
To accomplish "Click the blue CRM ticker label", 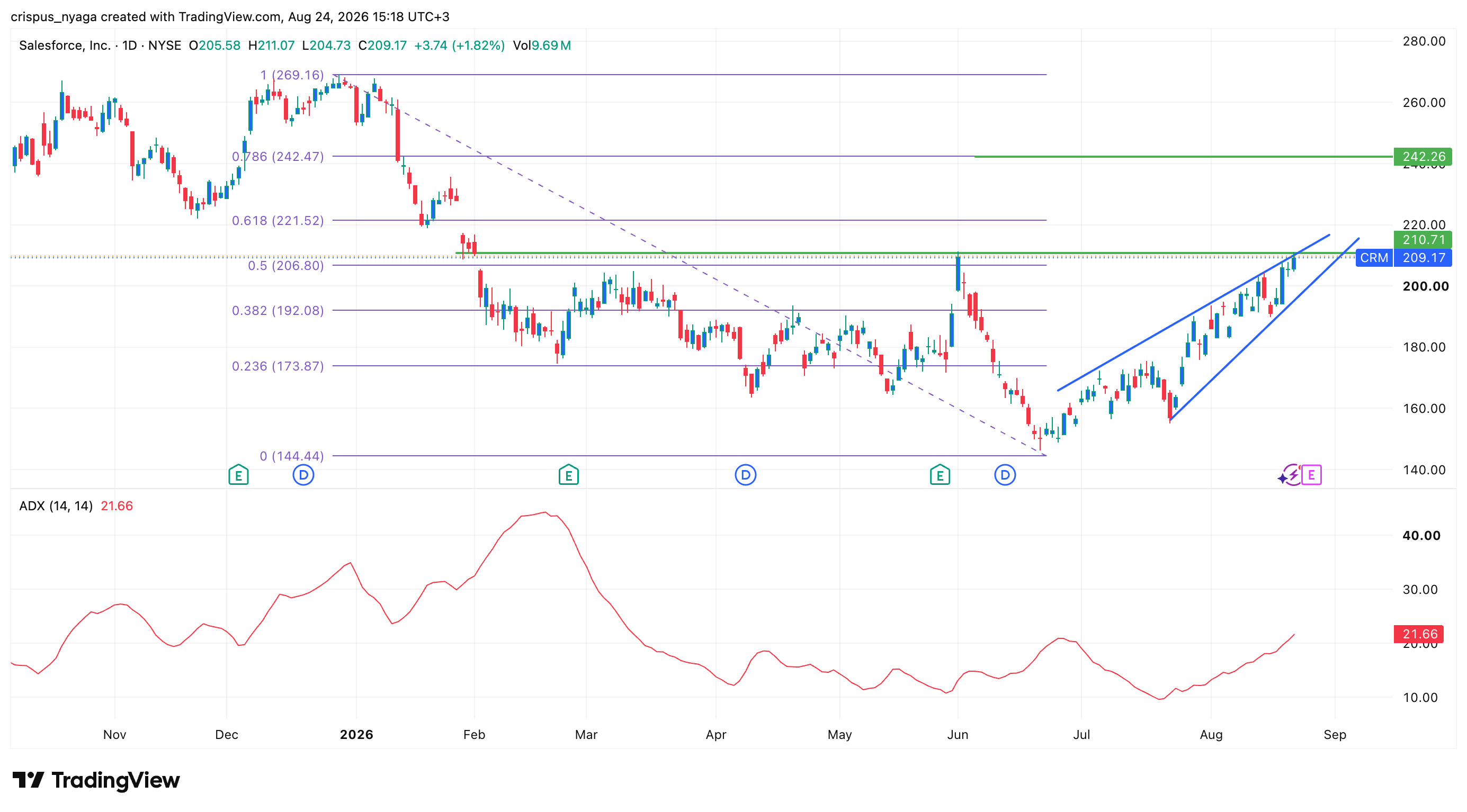I will pos(1374,258).
